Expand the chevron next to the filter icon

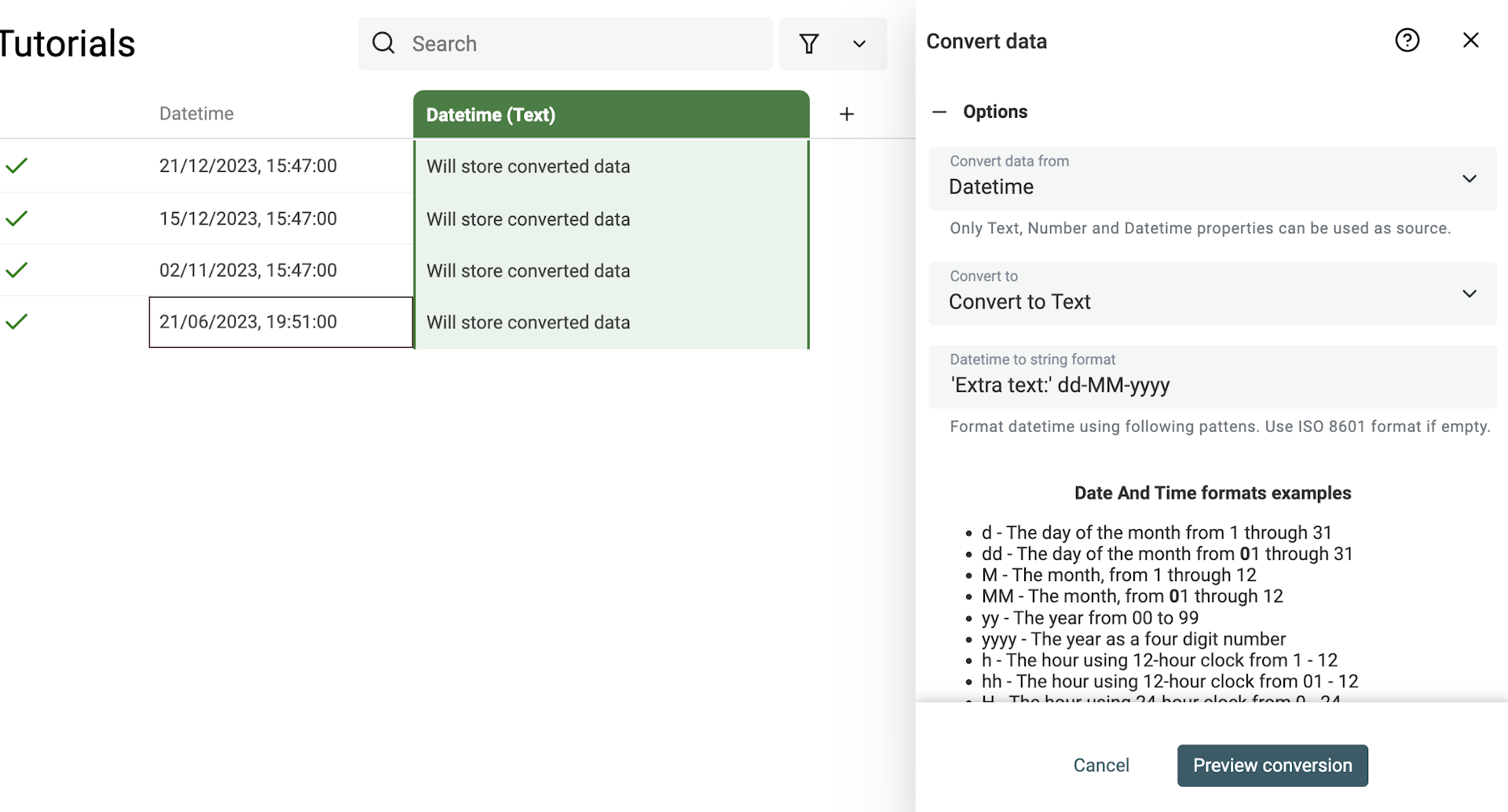(x=859, y=44)
